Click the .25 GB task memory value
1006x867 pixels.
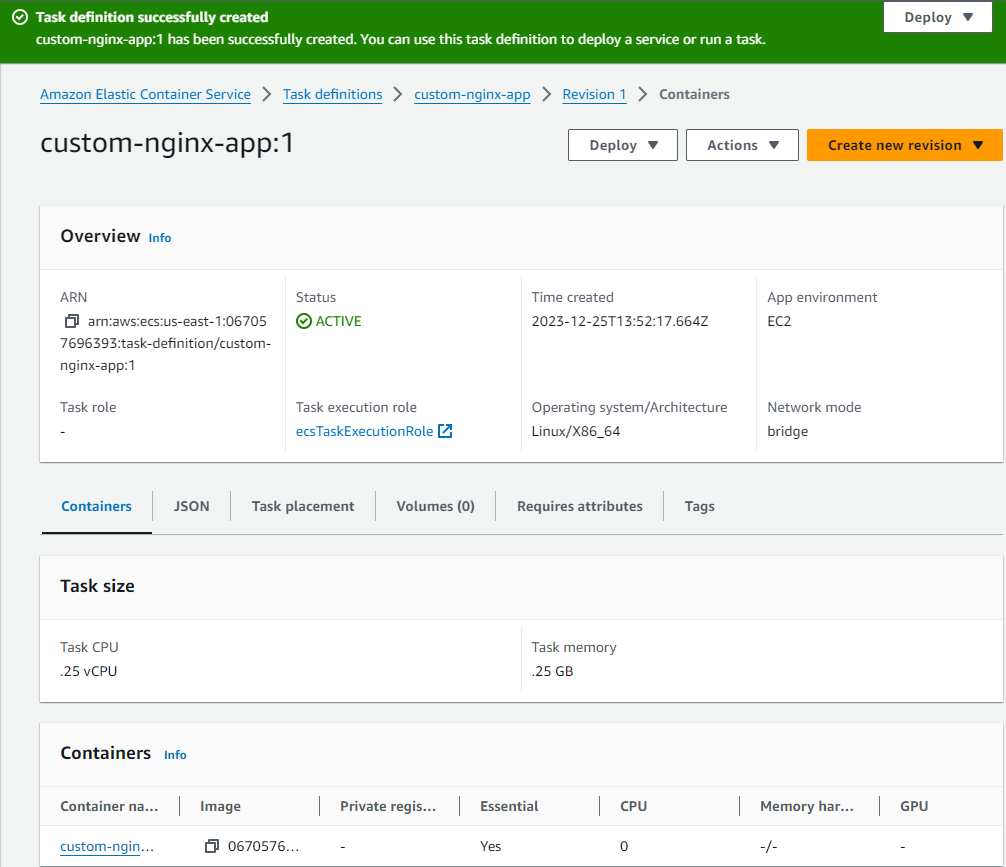552,671
